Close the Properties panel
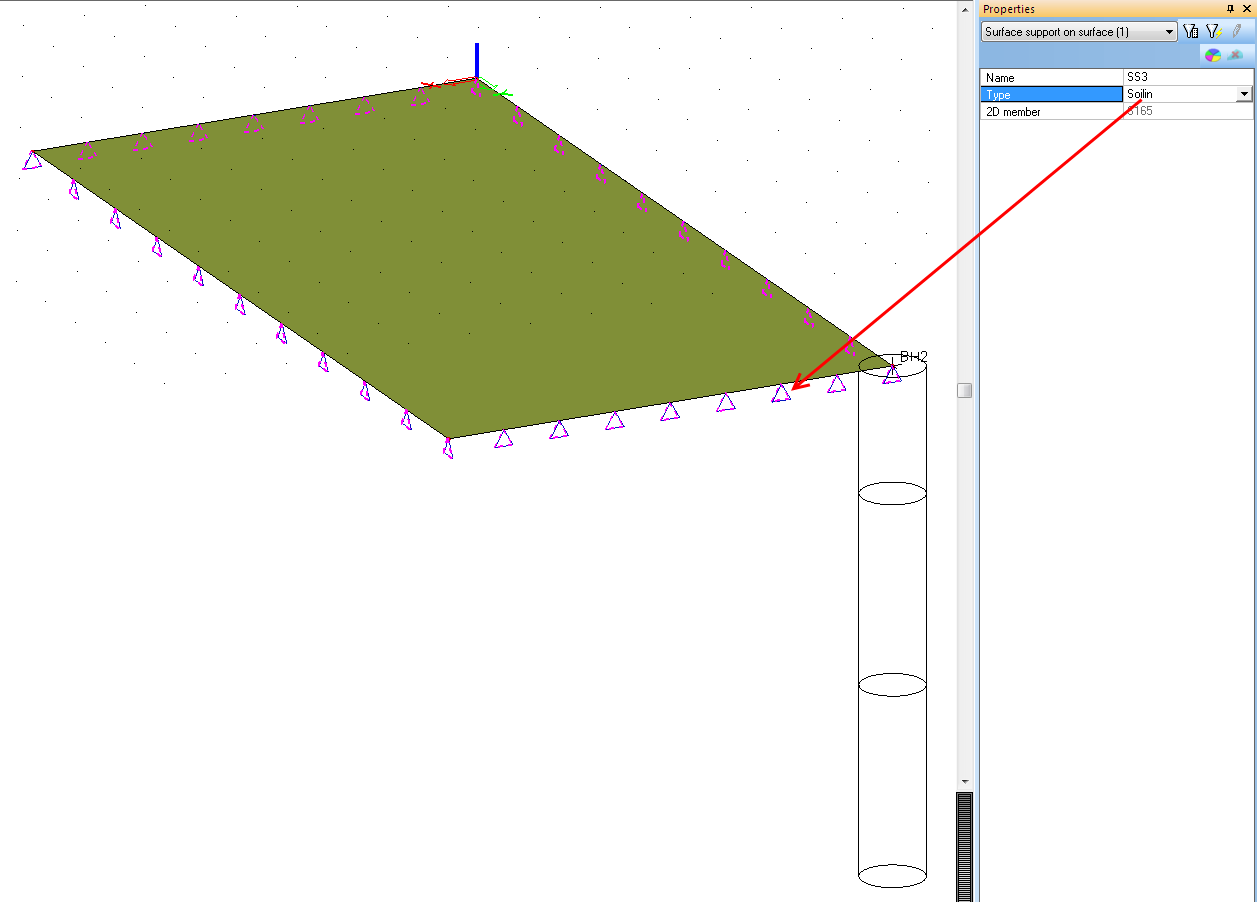1257x902 pixels. [1246, 9]
